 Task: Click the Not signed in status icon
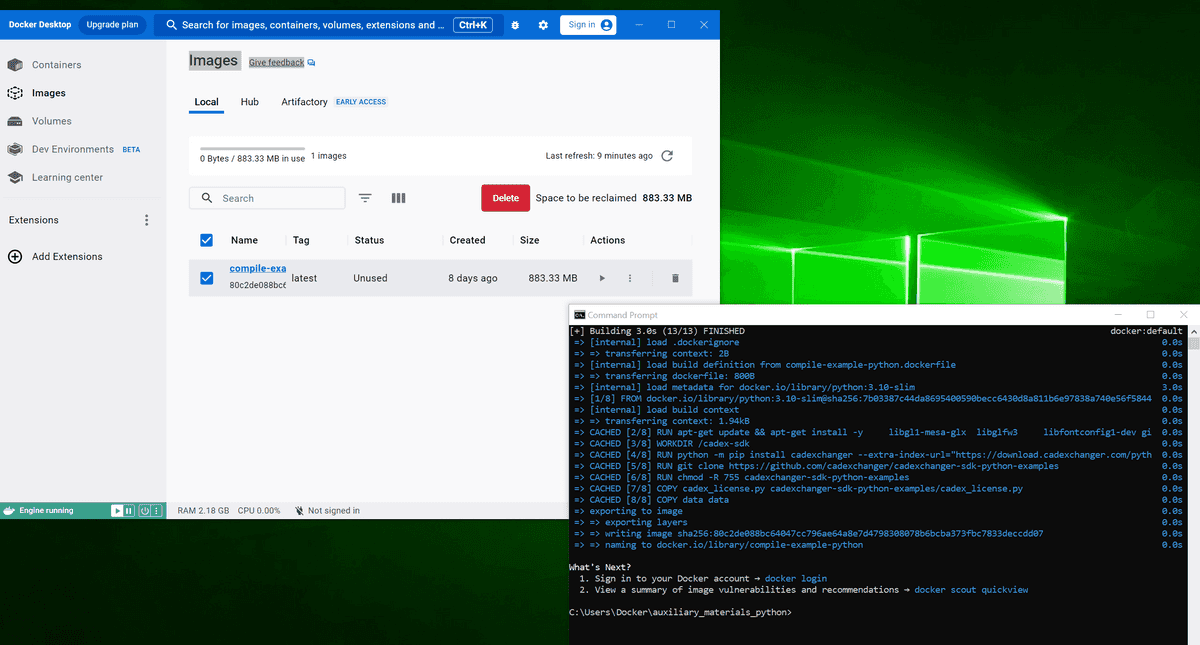tap(298, 510)
